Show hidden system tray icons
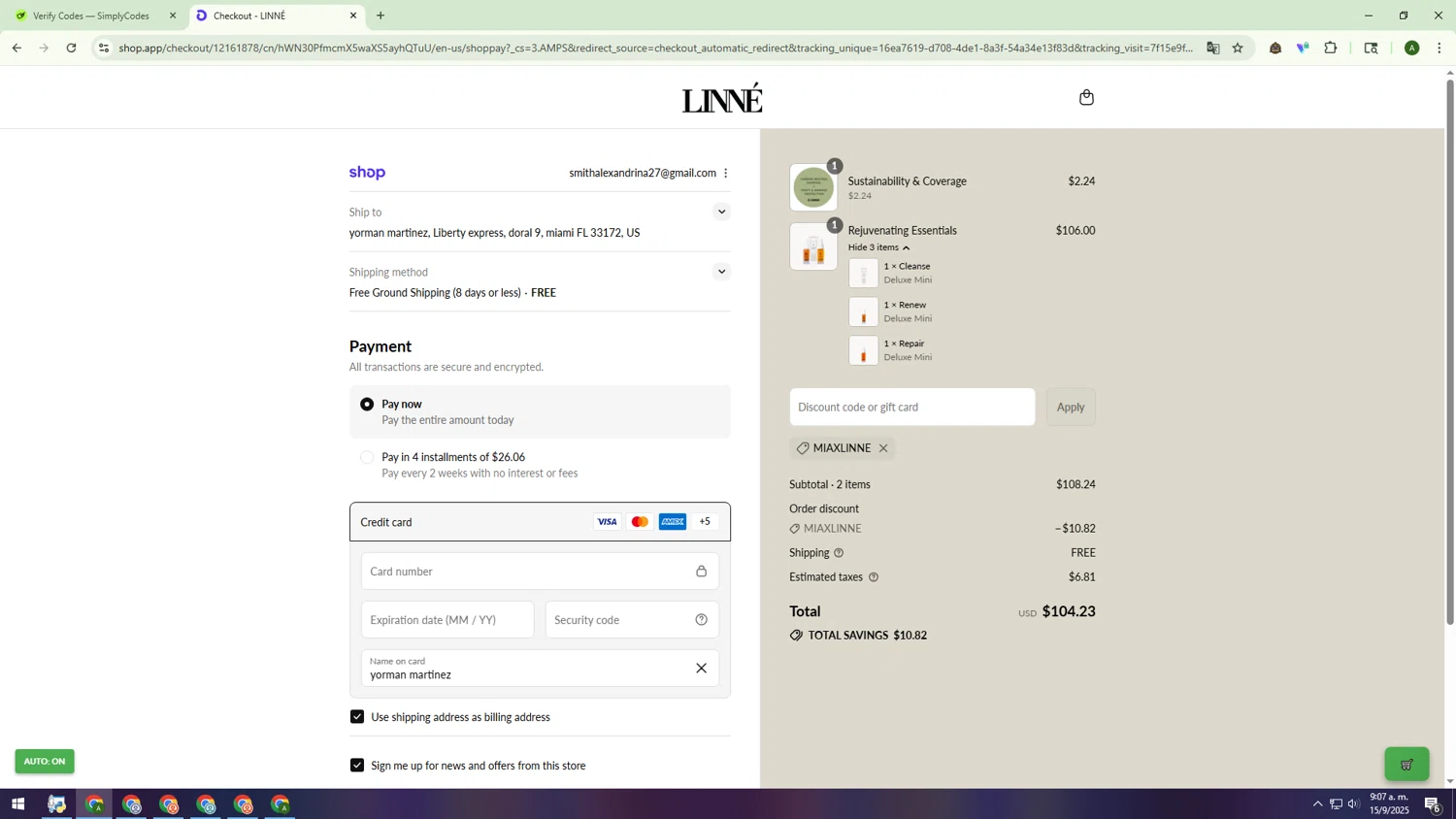 [x=1317, y=804]
